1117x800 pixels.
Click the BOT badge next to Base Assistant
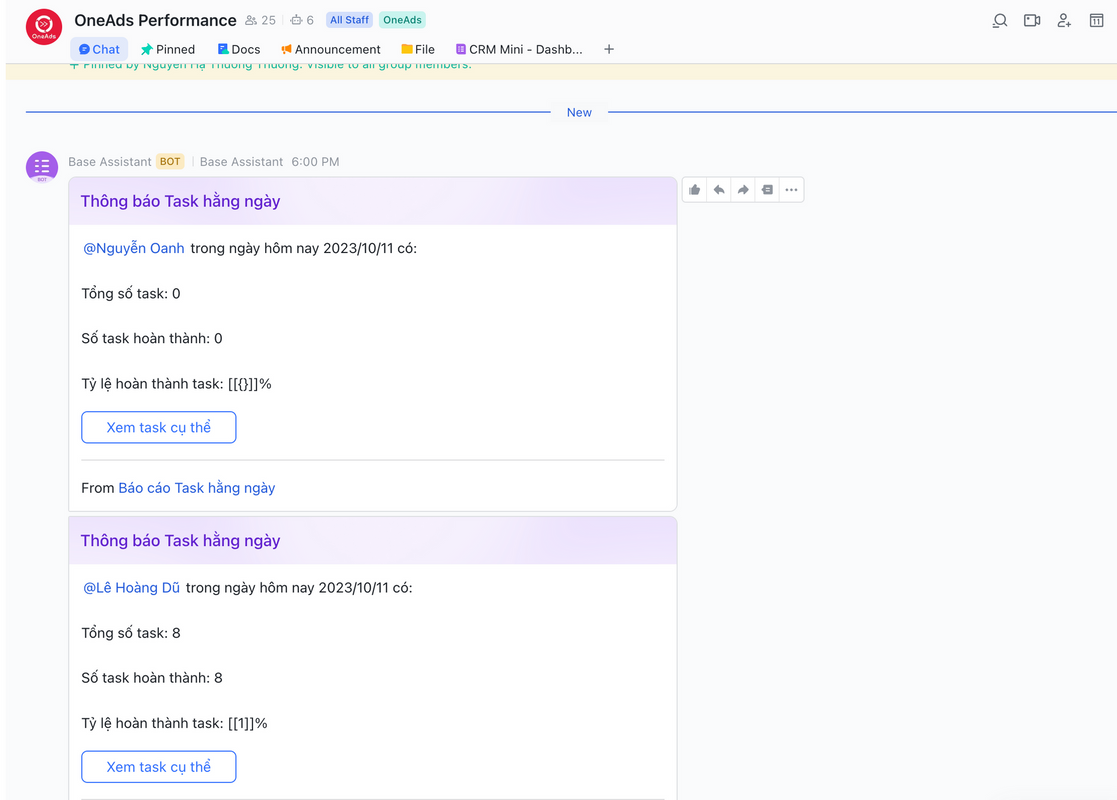coord(170,162)
